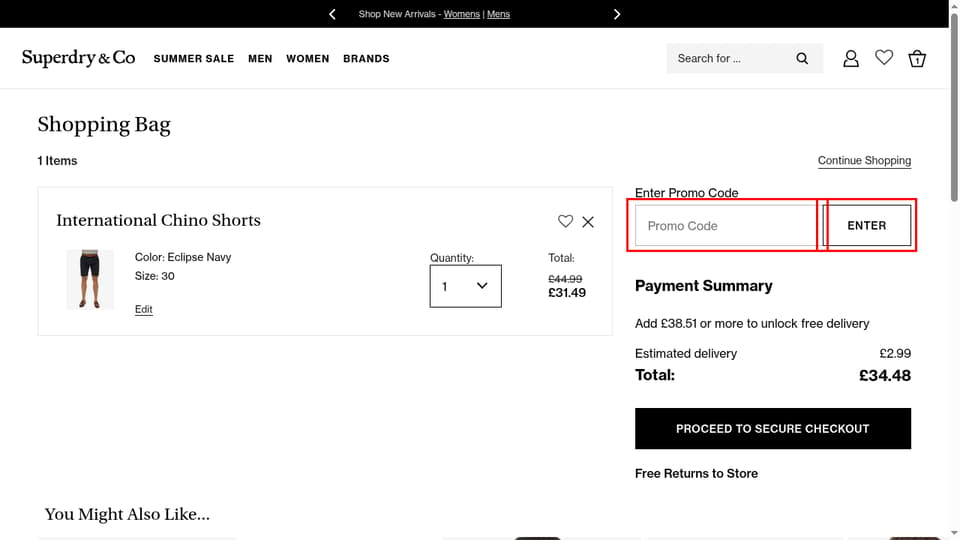960x540 pixels.
Task: Open the Women menu
Action: point(307,59)
